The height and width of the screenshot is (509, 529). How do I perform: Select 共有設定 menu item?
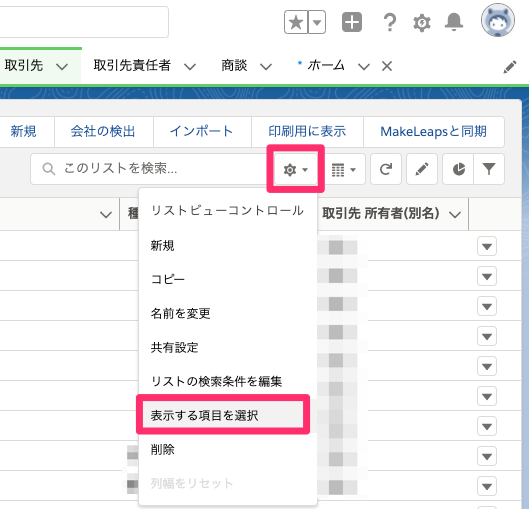[x=228, y=347]
